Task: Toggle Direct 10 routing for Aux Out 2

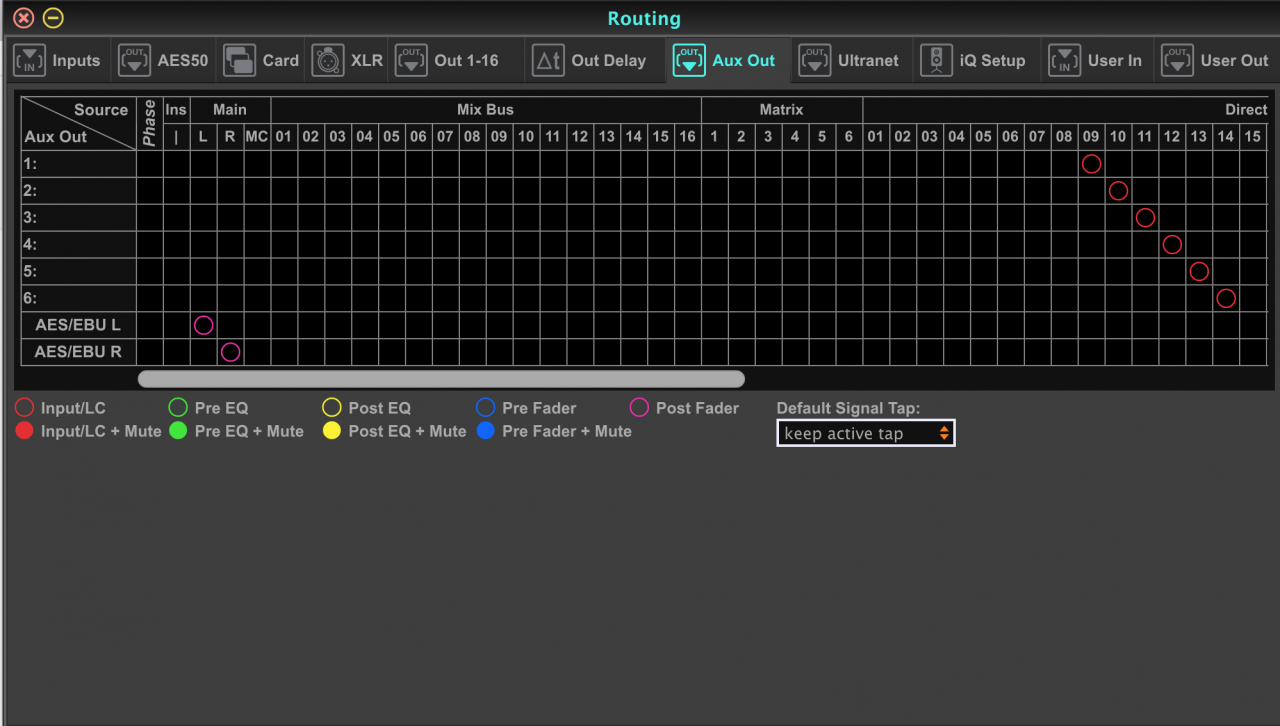Action: (x=1118, y=190)
